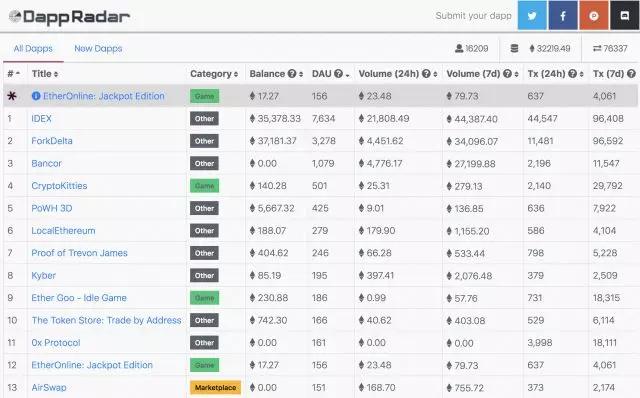The width and height of the screenshot is (640, 398).
Task: Select the All Dapps tab
Action: point(33,49)
